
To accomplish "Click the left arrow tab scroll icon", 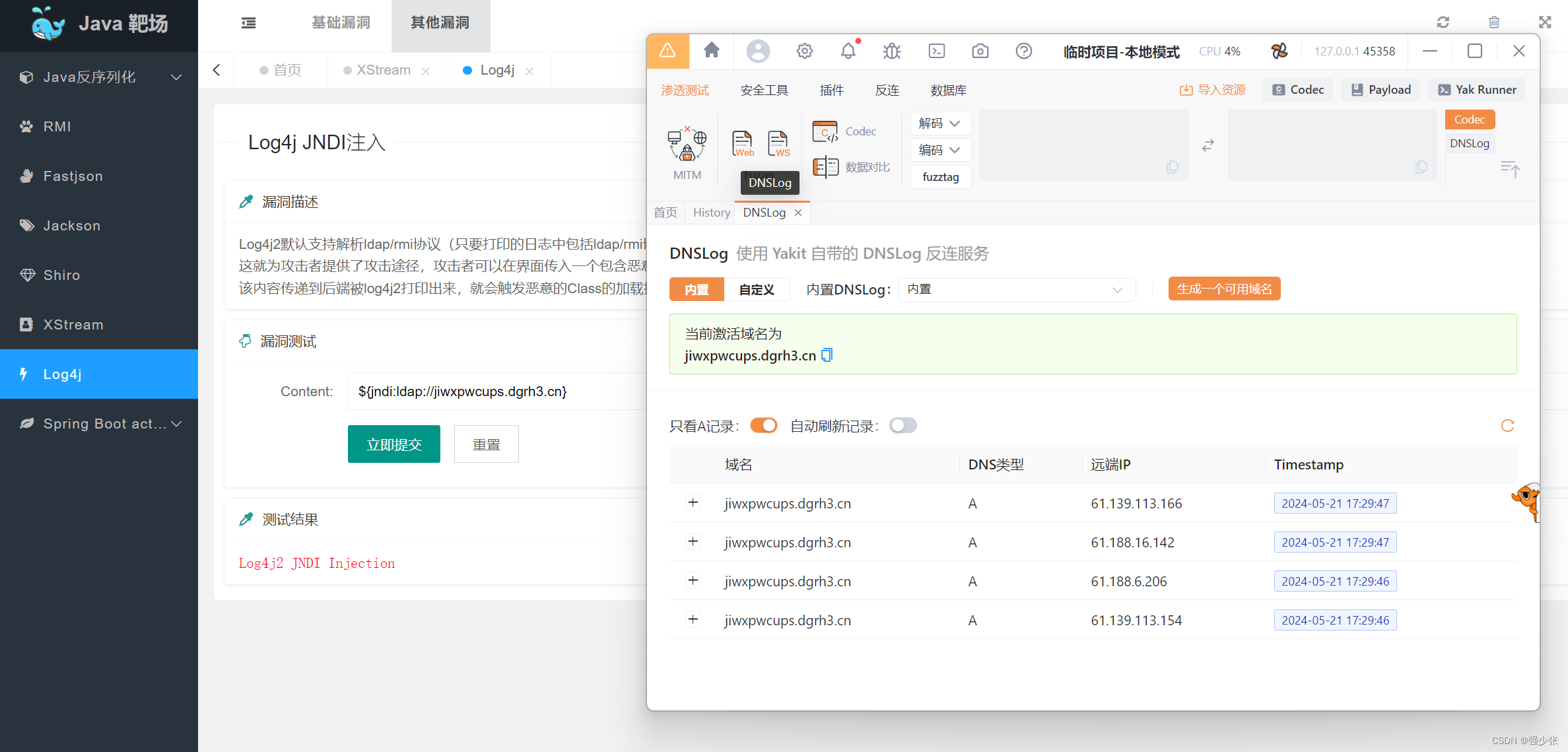I will [217, 70].
